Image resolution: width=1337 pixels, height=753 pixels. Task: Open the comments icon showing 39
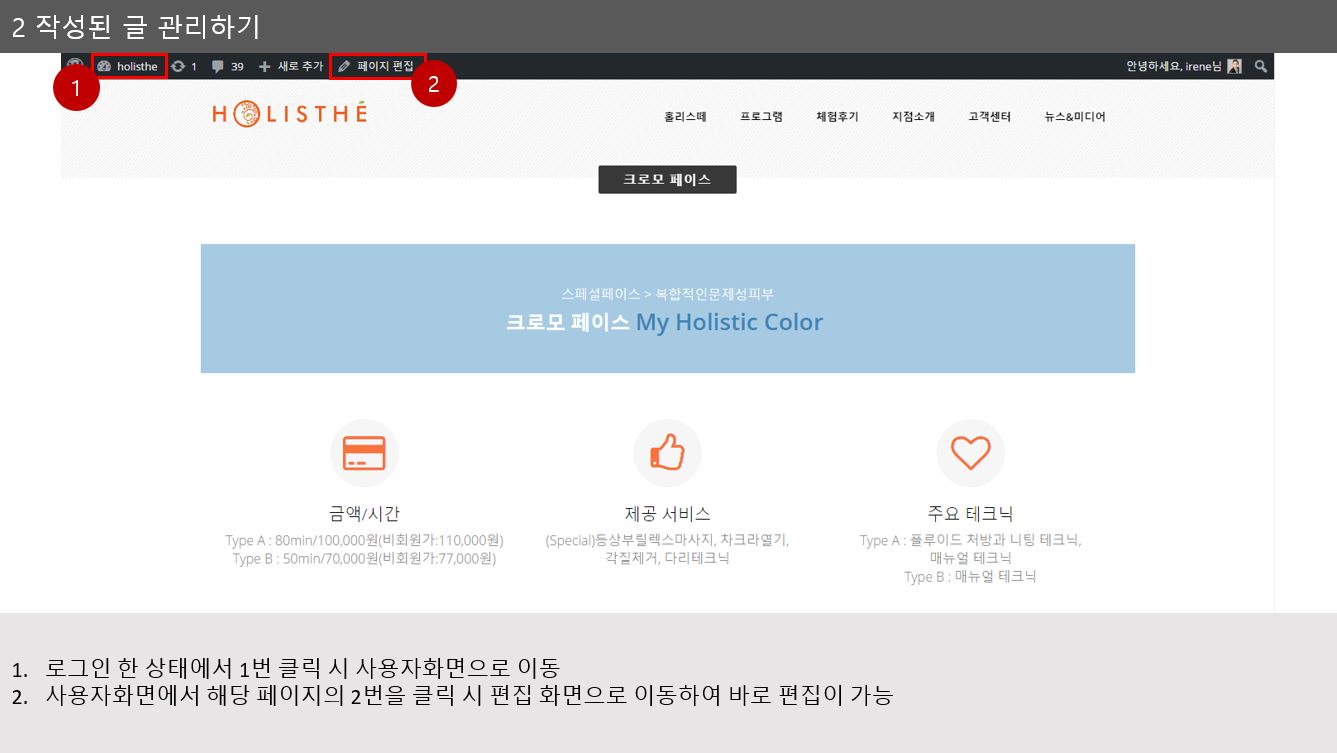(228, 66)
